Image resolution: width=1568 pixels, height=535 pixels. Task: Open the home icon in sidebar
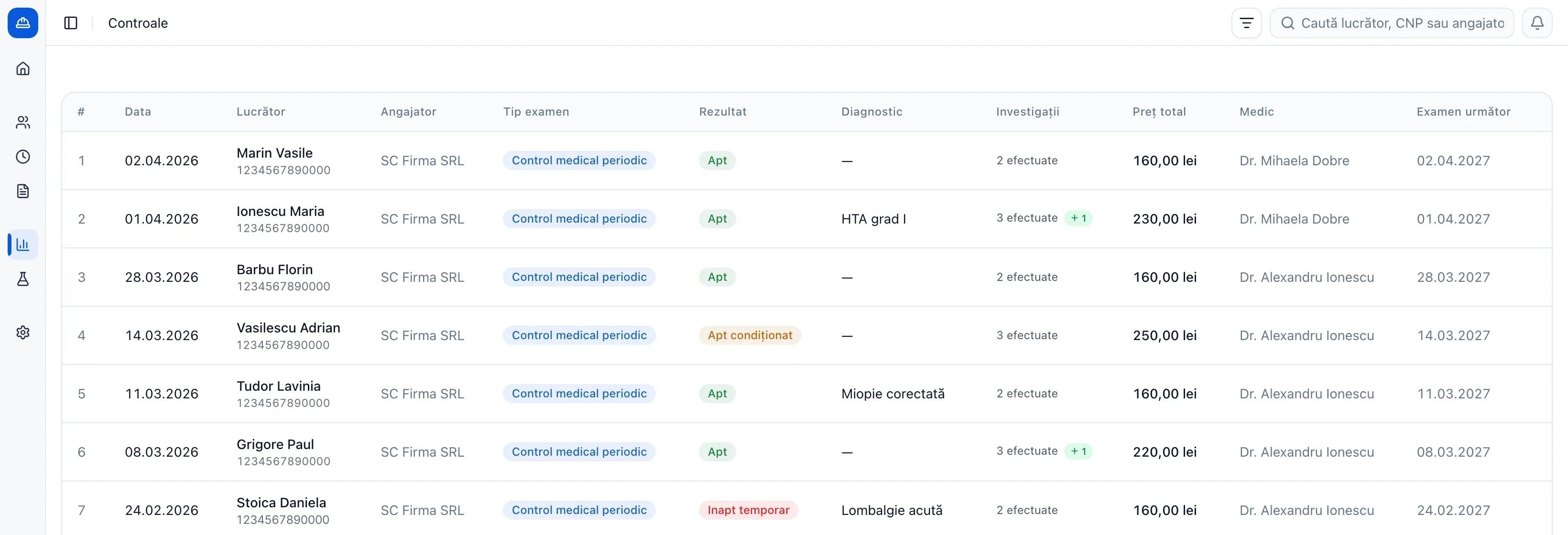coord(22,69)
